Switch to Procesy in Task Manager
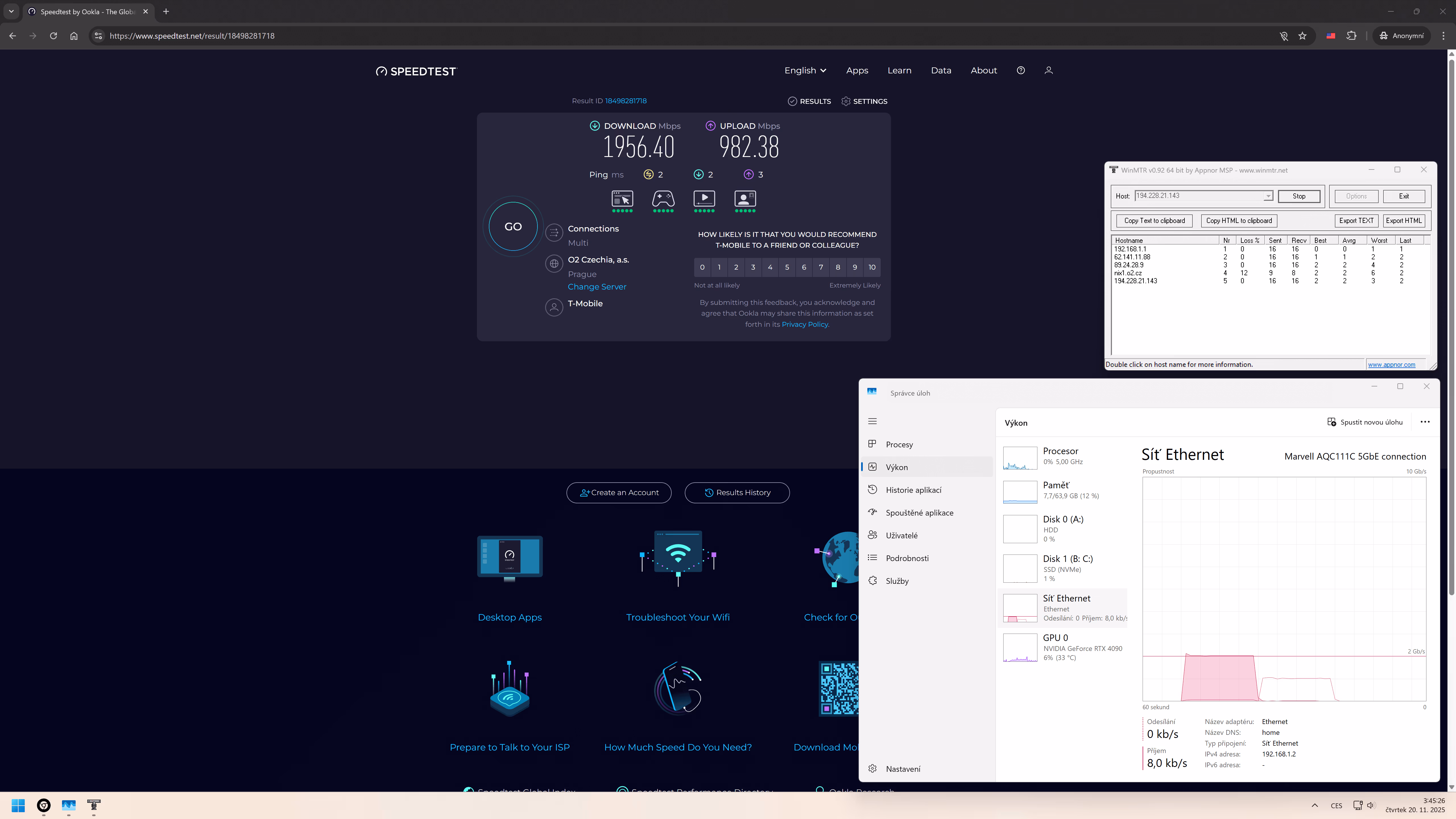The image size is (1456, 819). [x=899, y=445]
